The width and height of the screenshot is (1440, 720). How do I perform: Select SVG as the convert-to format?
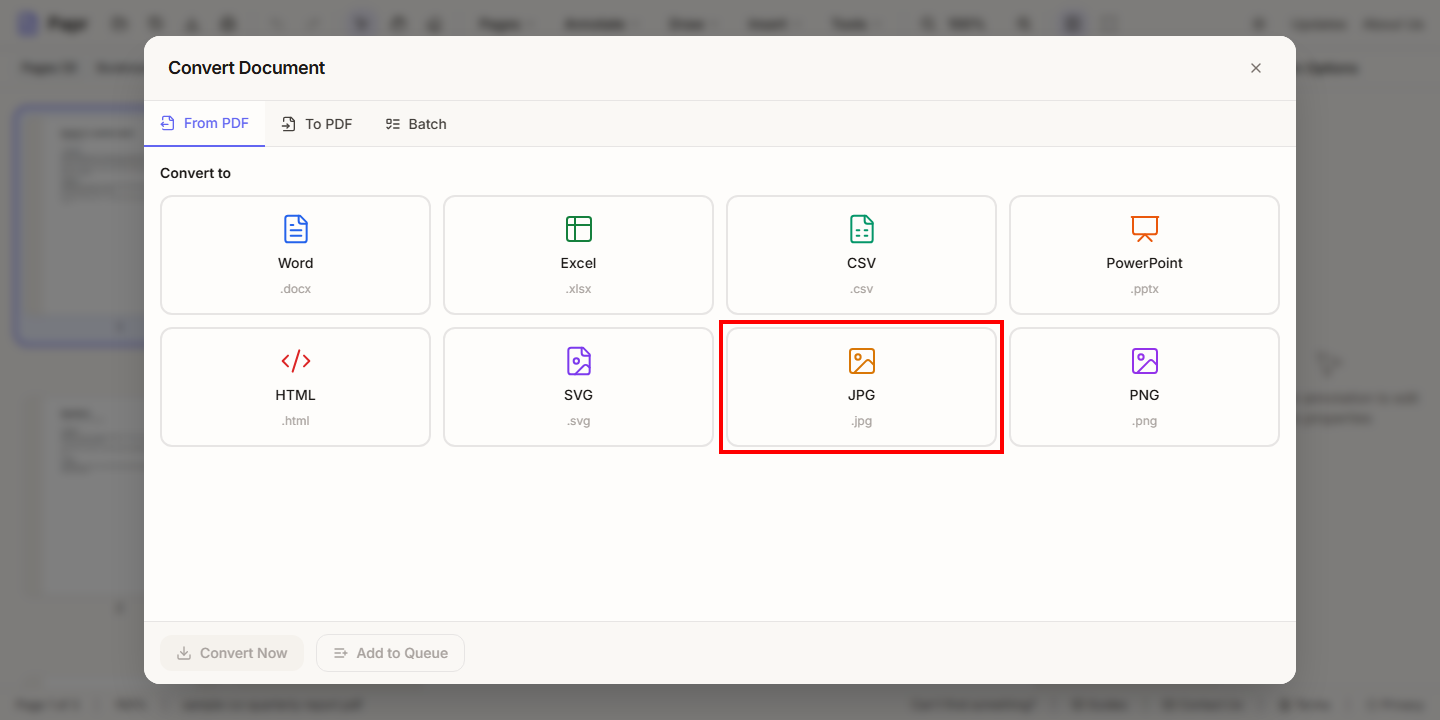point(578,387)
